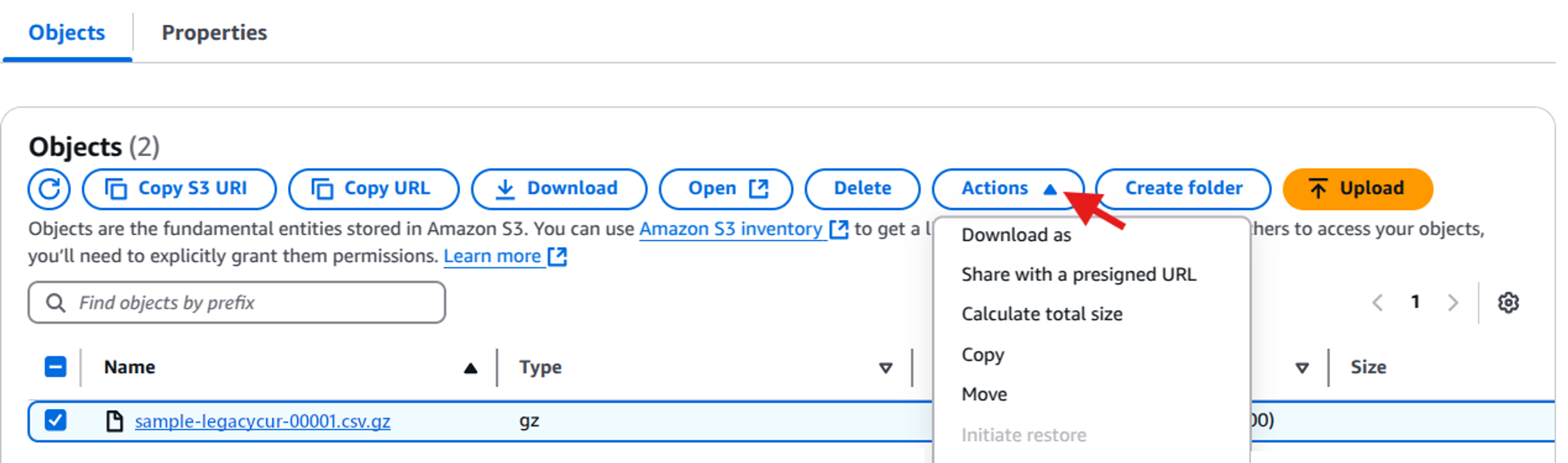Screen dimensions: 1568x463
Task: Select Share with a presigned URL option
Action: pos(1078,274)
